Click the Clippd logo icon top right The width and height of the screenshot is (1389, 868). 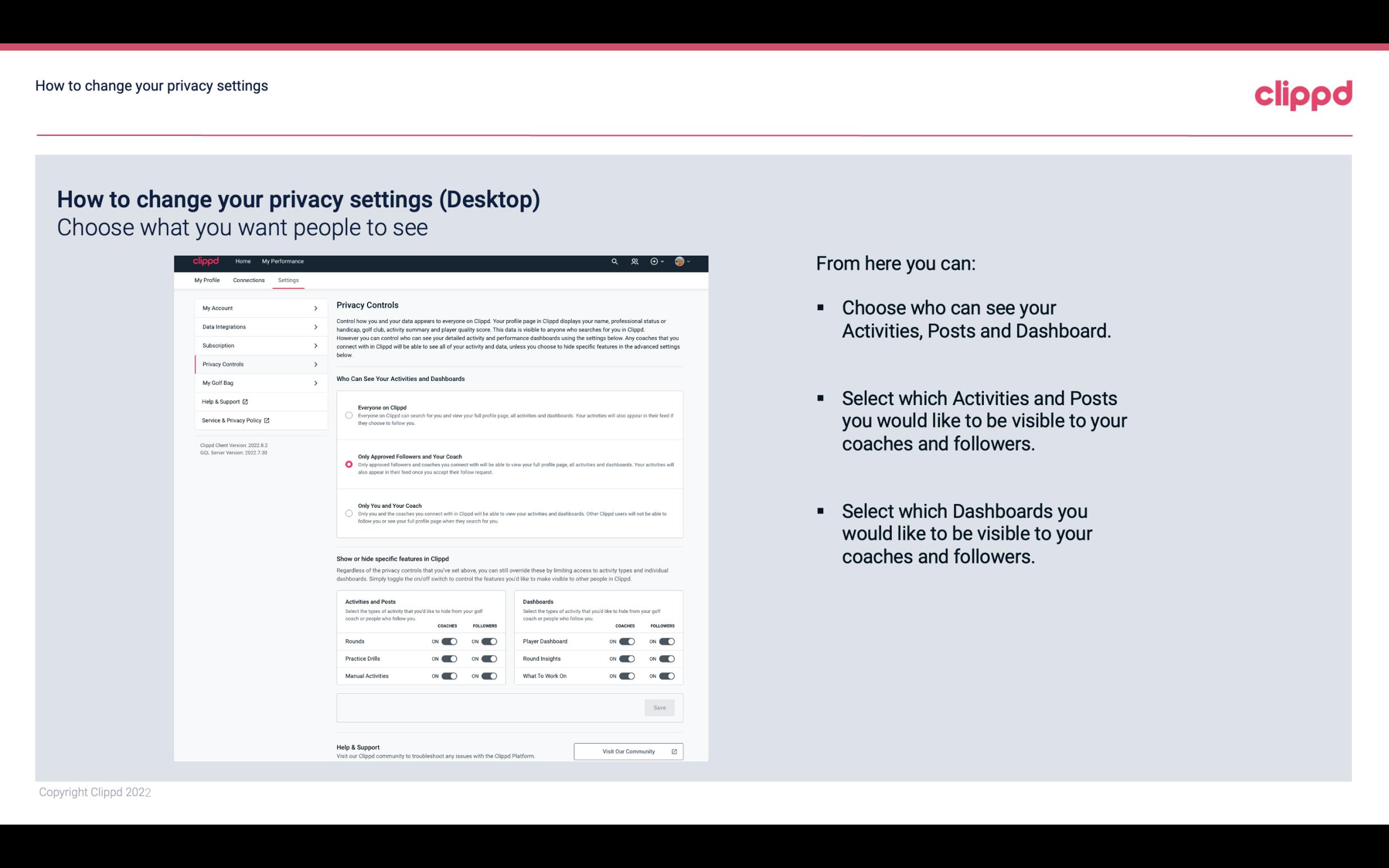(1303, 94)
